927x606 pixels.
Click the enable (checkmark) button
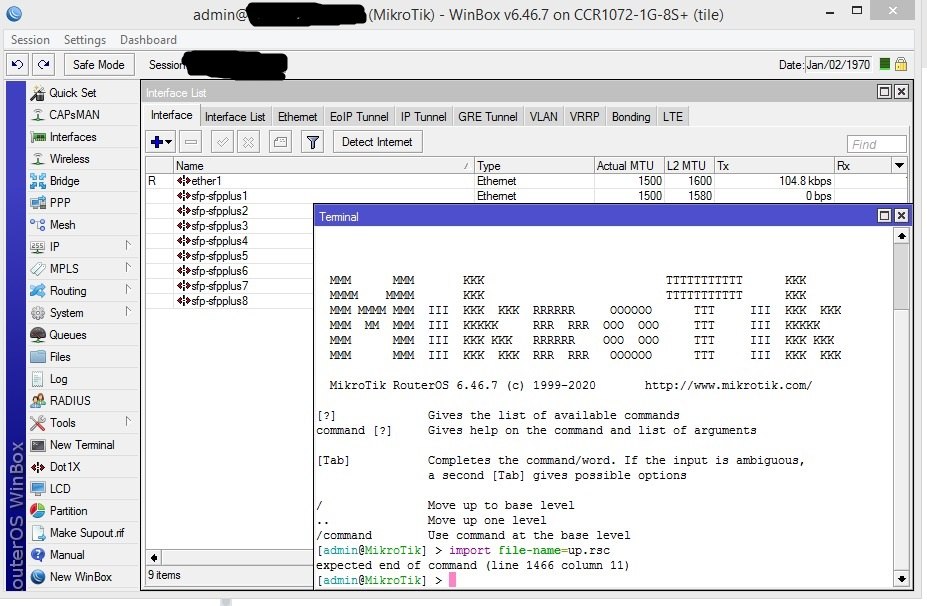[222, 142]
